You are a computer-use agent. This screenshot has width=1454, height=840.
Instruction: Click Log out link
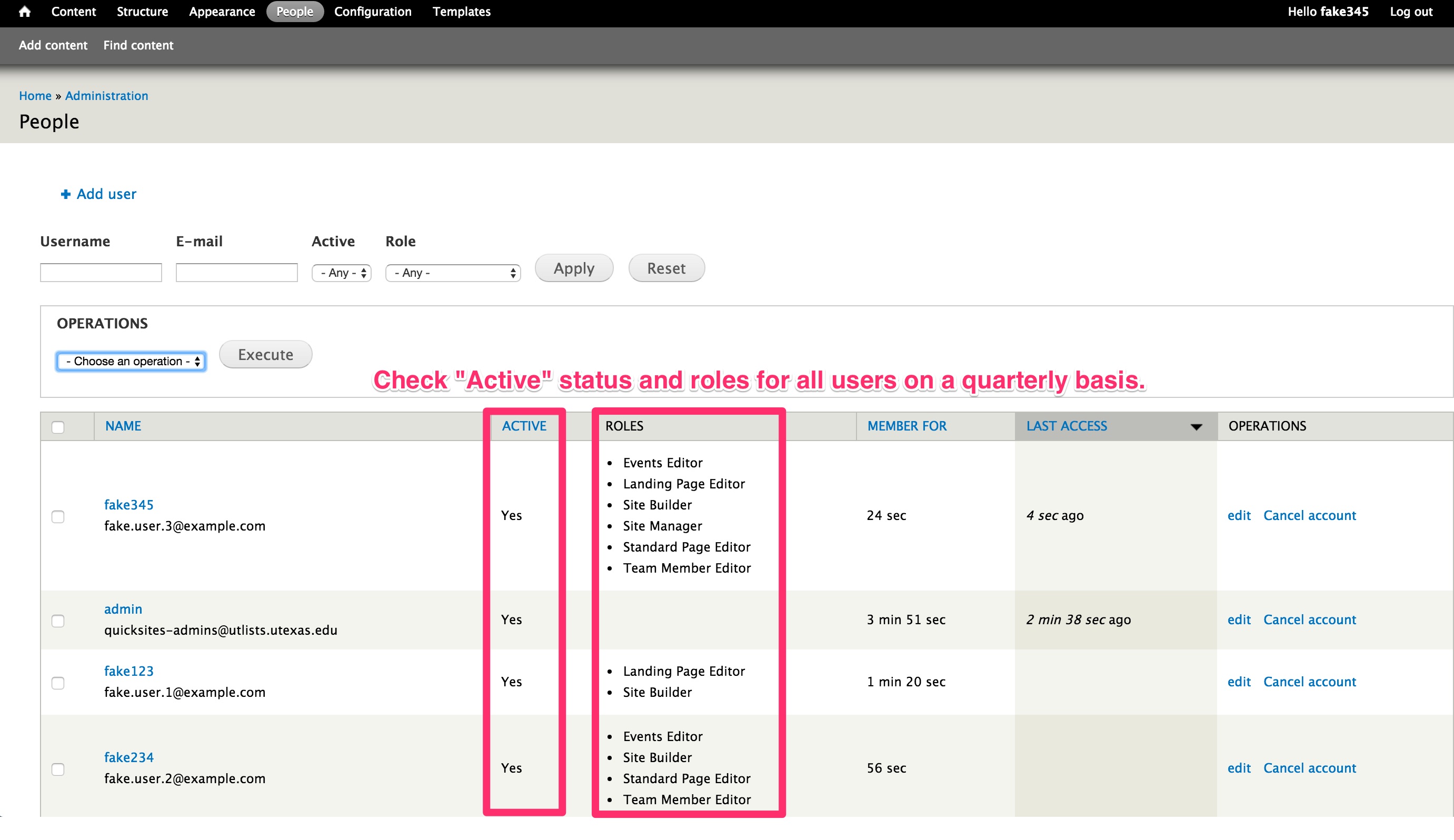click(x=1411, y=12)
